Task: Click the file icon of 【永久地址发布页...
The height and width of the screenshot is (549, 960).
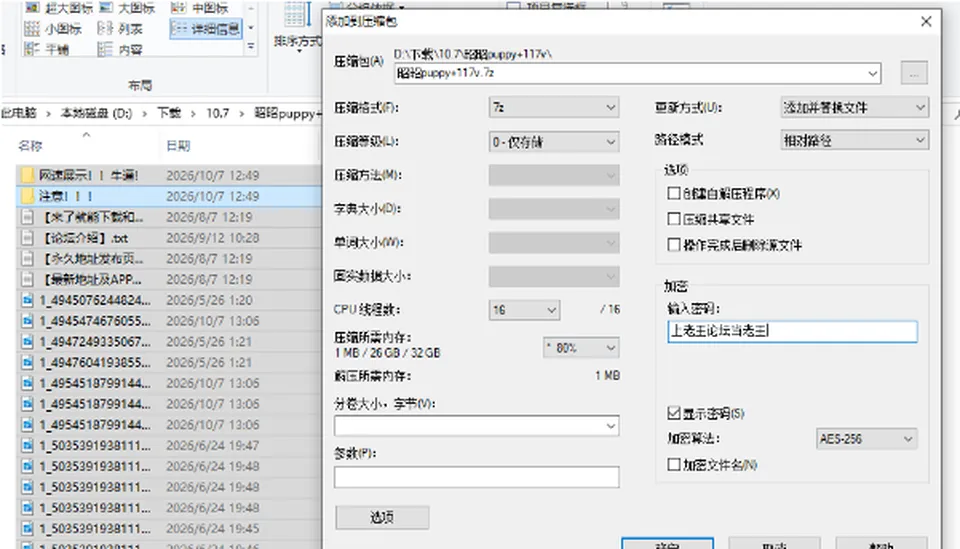Action: (27, 258)
